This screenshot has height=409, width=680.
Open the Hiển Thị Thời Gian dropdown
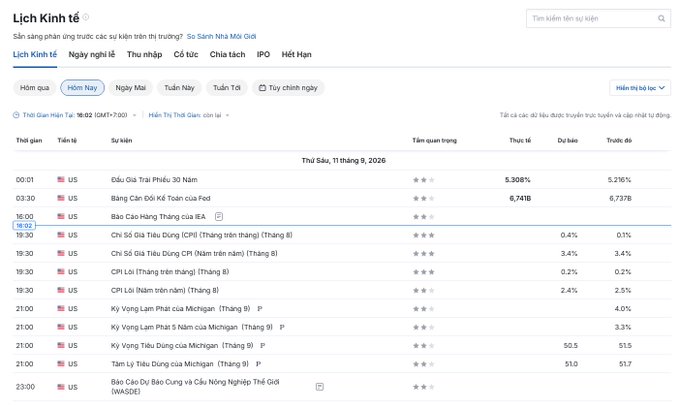coord(189,115)
